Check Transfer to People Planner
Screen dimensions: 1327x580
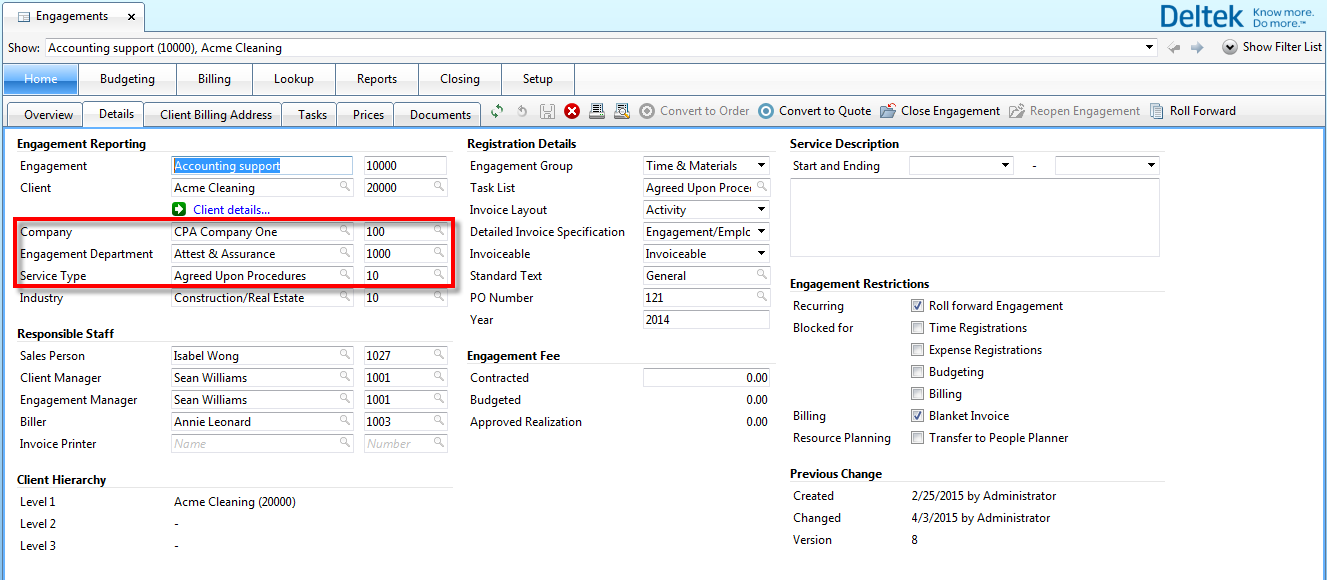click(x=917, y=438)
